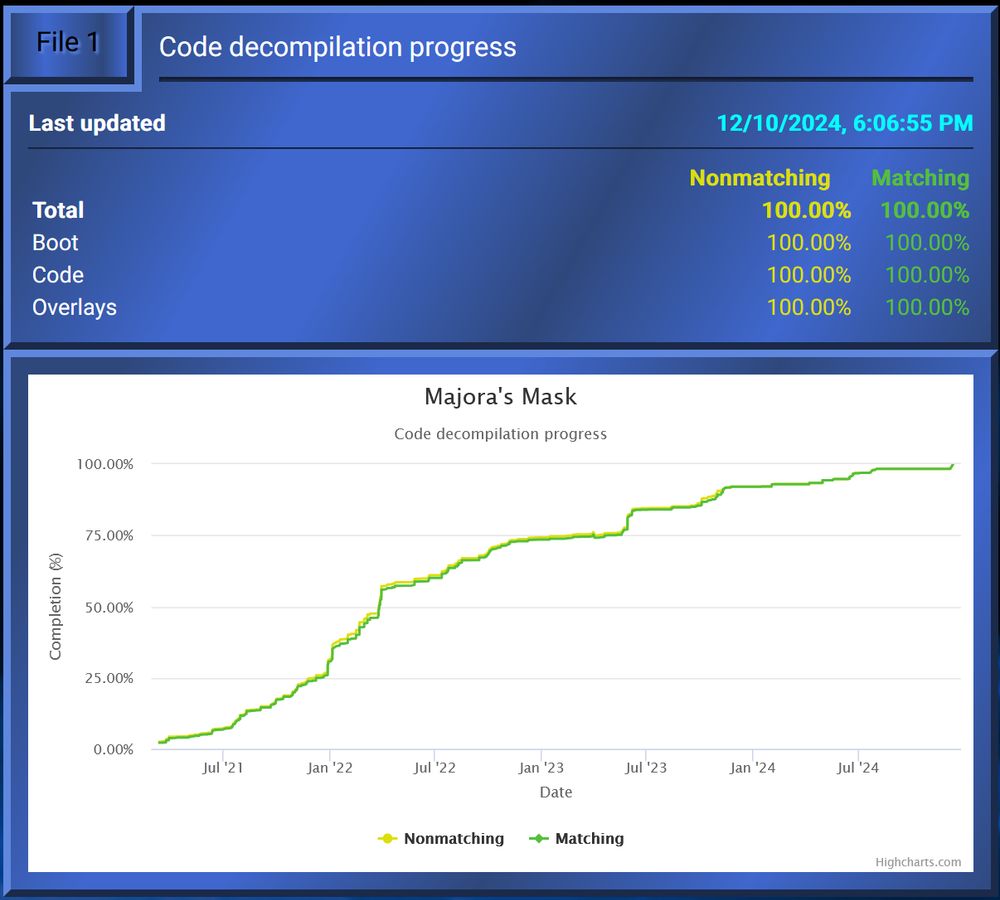
Task: Click the Code decompilation progress page heading
Action: tap(337, 47)
